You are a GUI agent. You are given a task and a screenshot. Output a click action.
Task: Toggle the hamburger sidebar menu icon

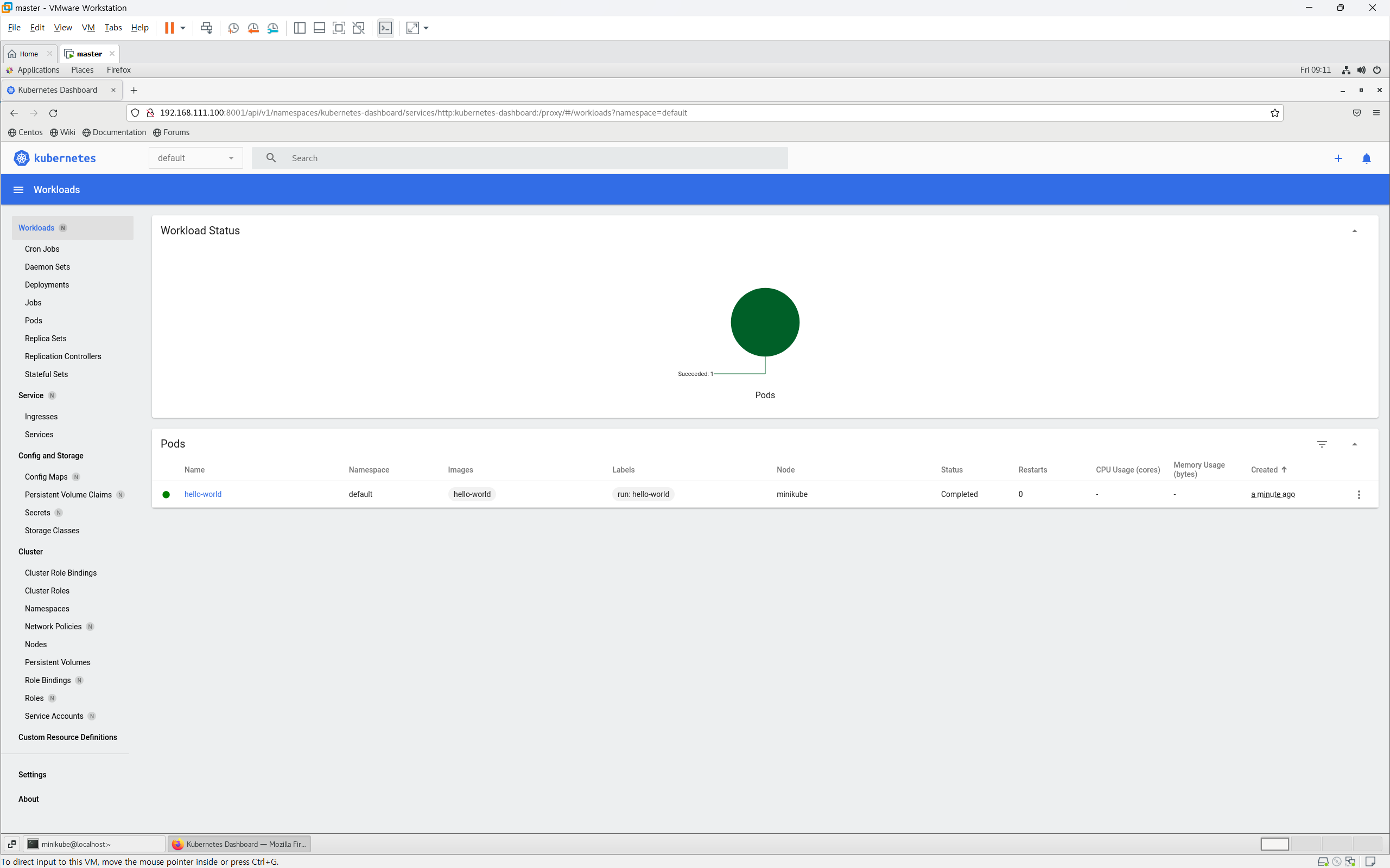coord(18,190)
